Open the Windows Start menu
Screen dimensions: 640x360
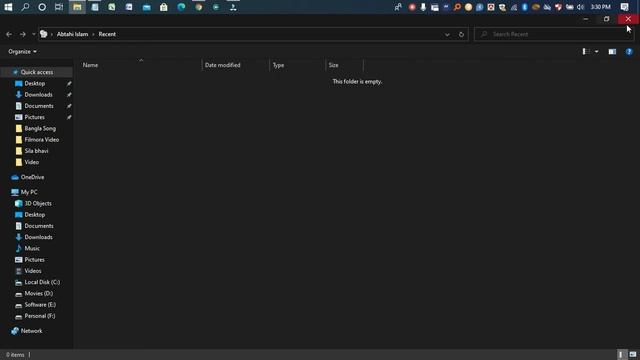click(8, 7)
